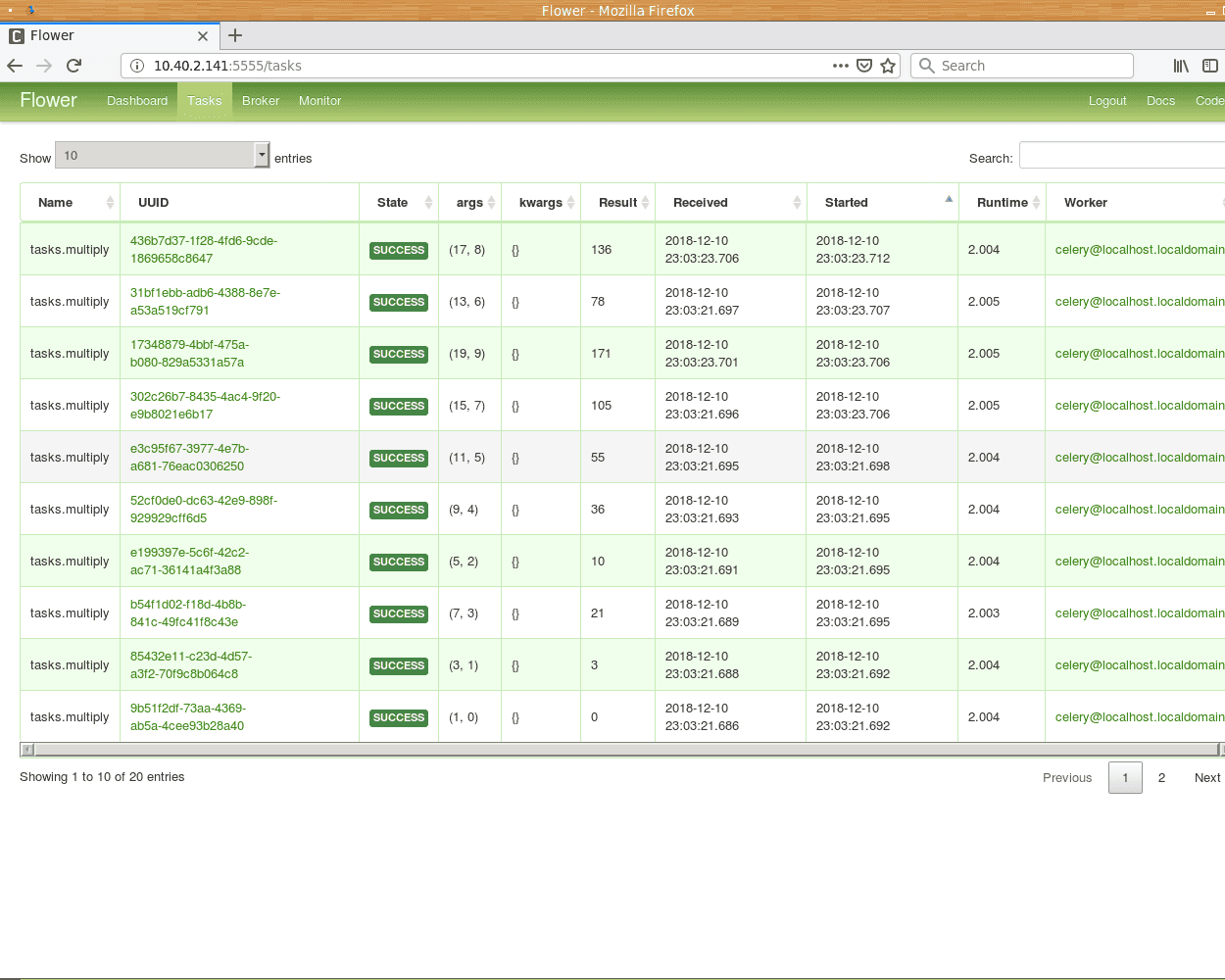Viewport: 1225px width, 980px height.
Task: Open task UUID 52cf0de0-dc63-42e9-898f-929929cff6d5
Action: (204, 510)
